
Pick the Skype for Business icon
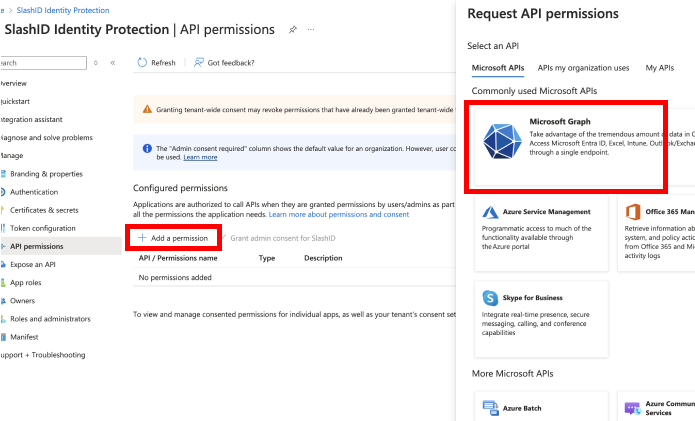[x=490, y=298]
